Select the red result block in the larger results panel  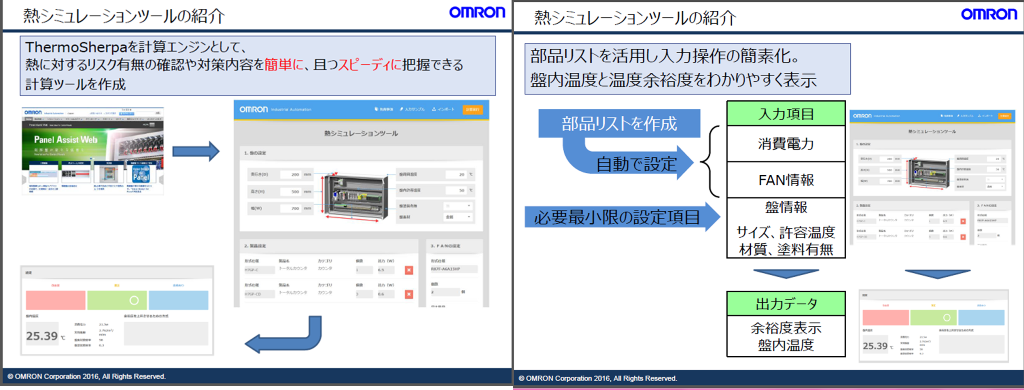56,300
